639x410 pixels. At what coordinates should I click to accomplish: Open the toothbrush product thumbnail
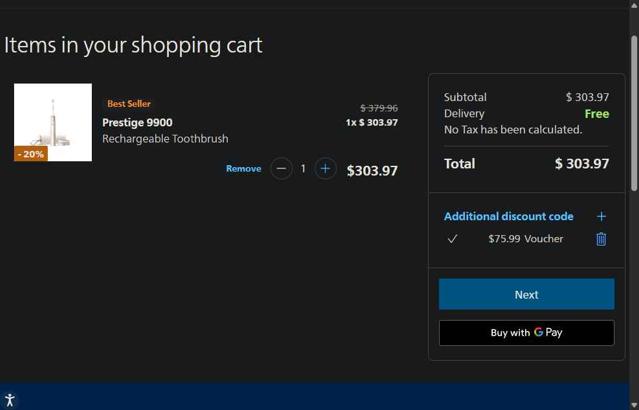(x=53, y=122)
